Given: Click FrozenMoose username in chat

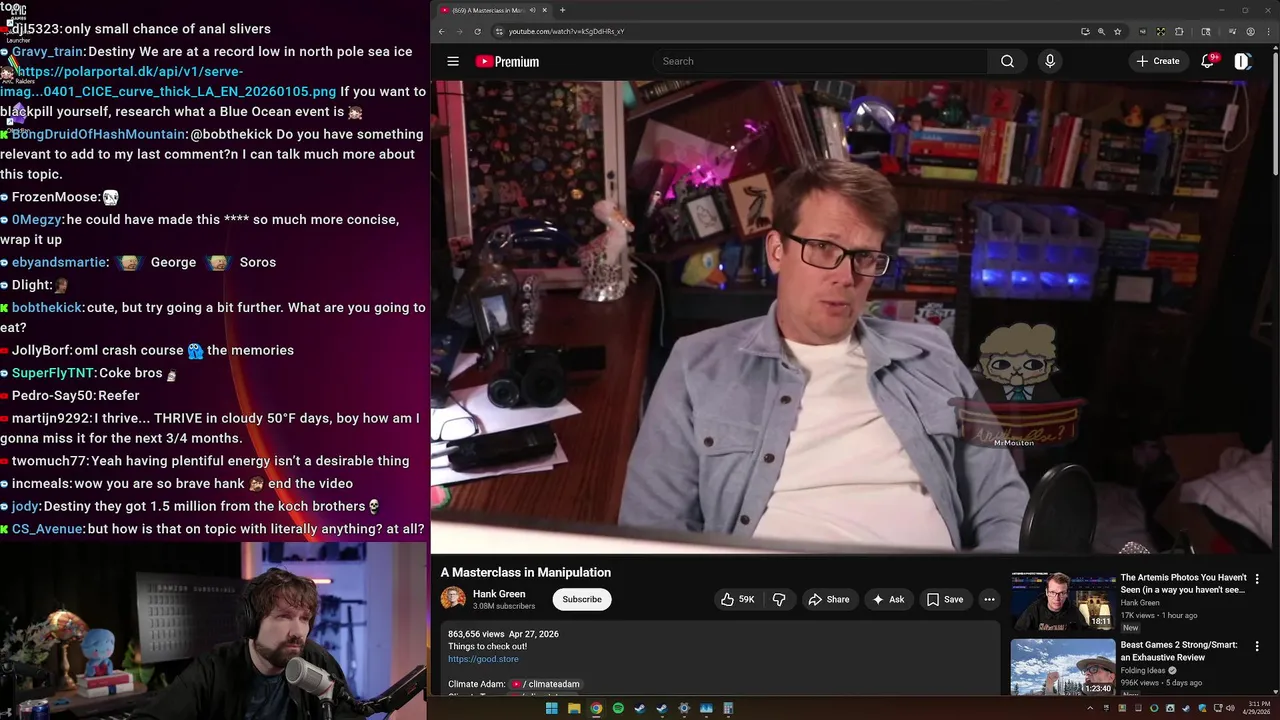Looking at the screenshot, I should (x=56, y=197).
